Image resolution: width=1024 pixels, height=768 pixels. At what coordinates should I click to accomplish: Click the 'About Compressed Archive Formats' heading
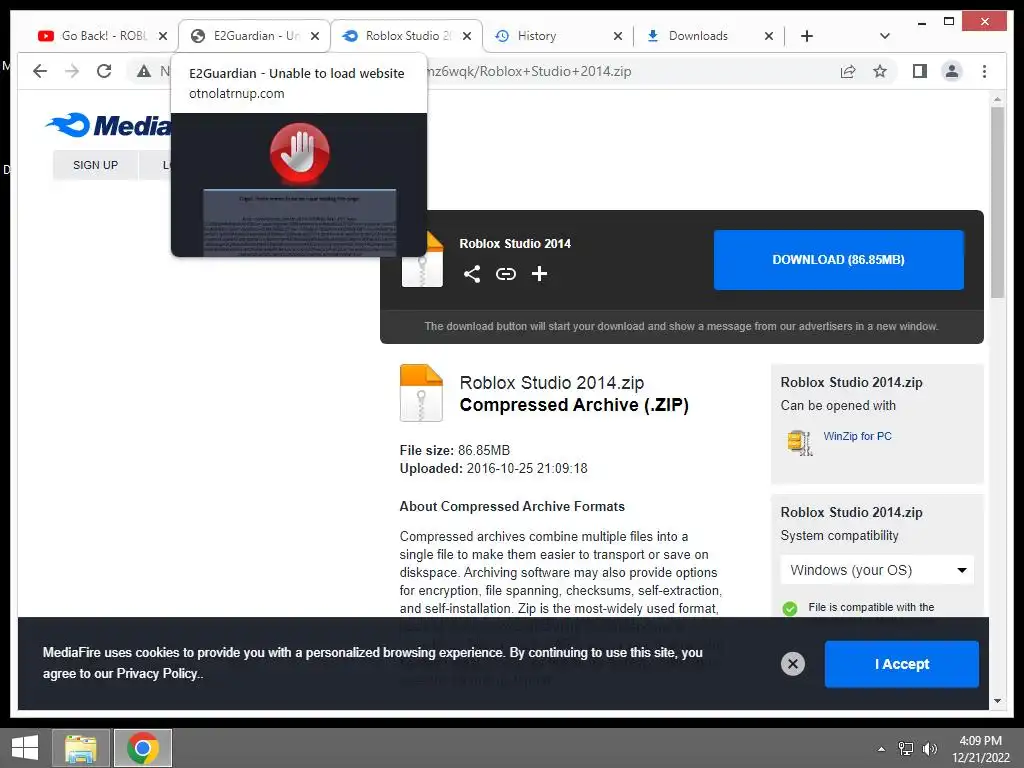[512, 507]
